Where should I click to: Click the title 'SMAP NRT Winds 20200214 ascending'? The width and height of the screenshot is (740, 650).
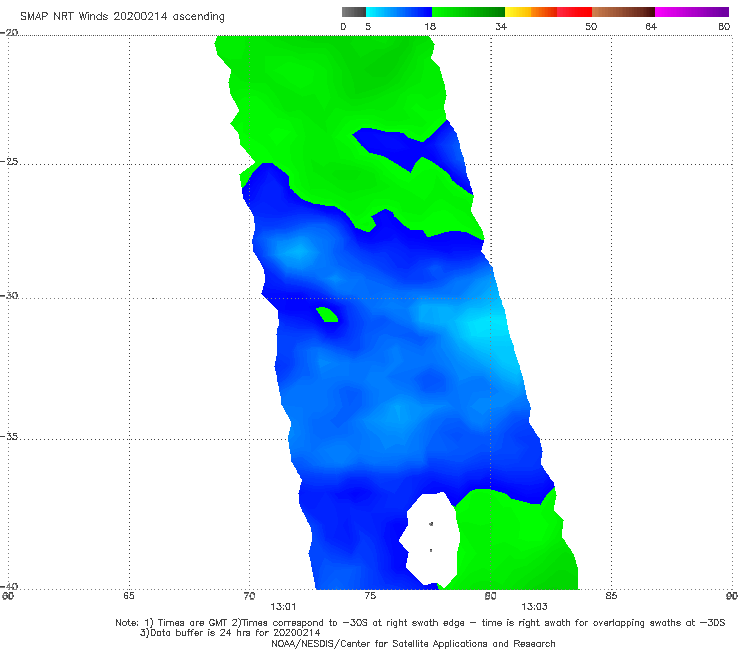(x=122, y=16)
